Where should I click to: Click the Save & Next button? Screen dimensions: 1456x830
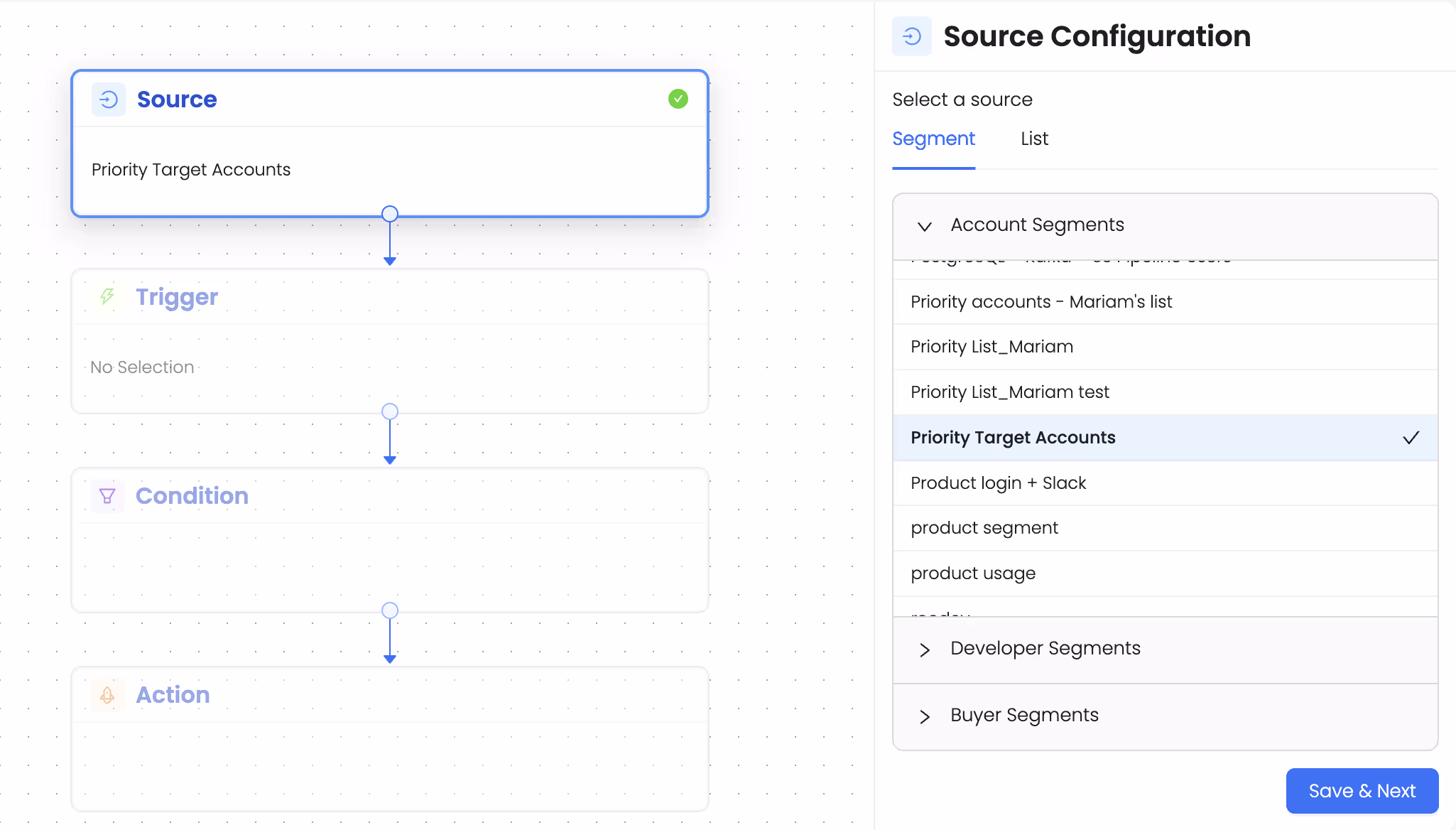[1362, 790]
